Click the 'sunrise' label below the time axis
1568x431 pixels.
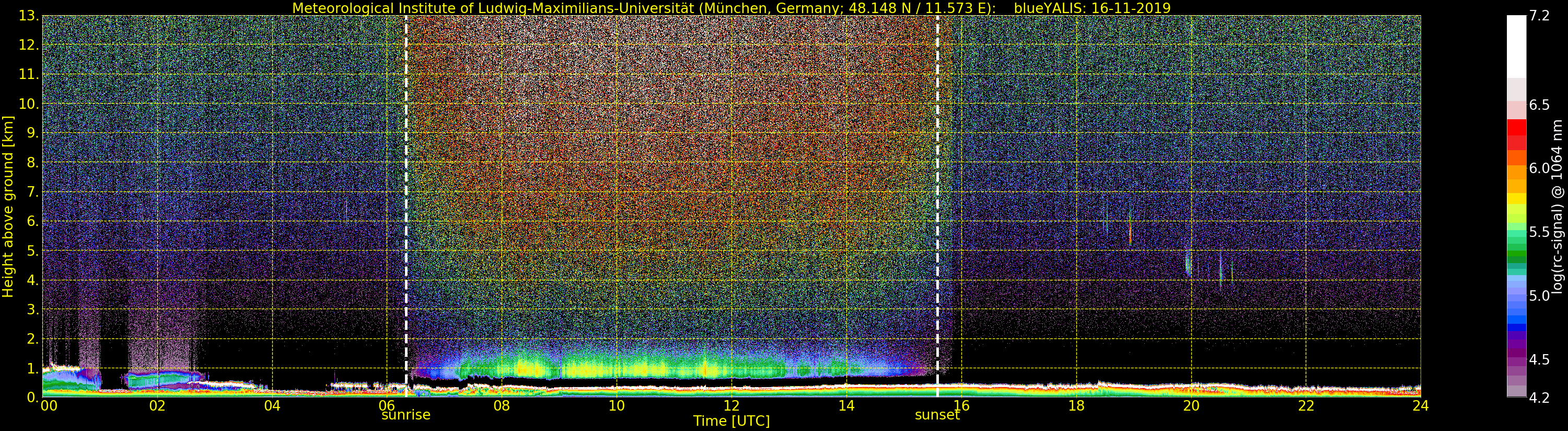pos(406,415)
